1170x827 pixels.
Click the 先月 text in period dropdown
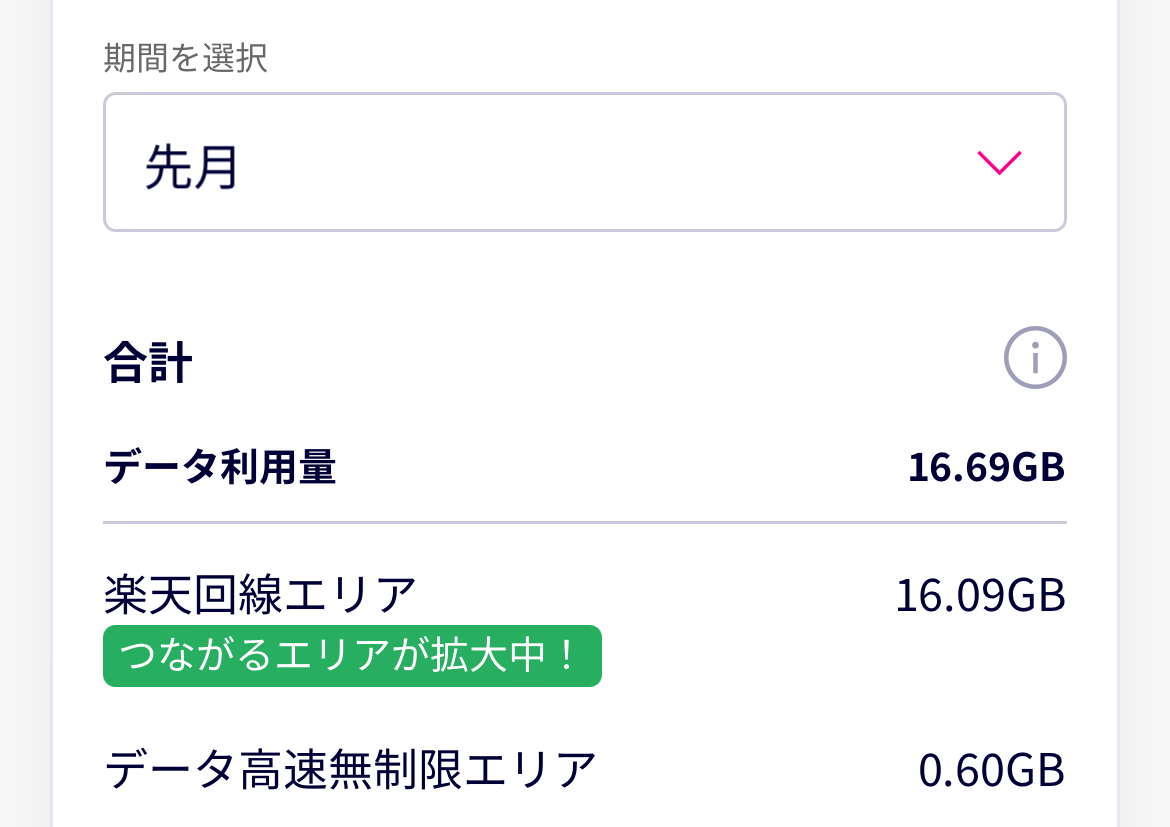coord(192,166)
